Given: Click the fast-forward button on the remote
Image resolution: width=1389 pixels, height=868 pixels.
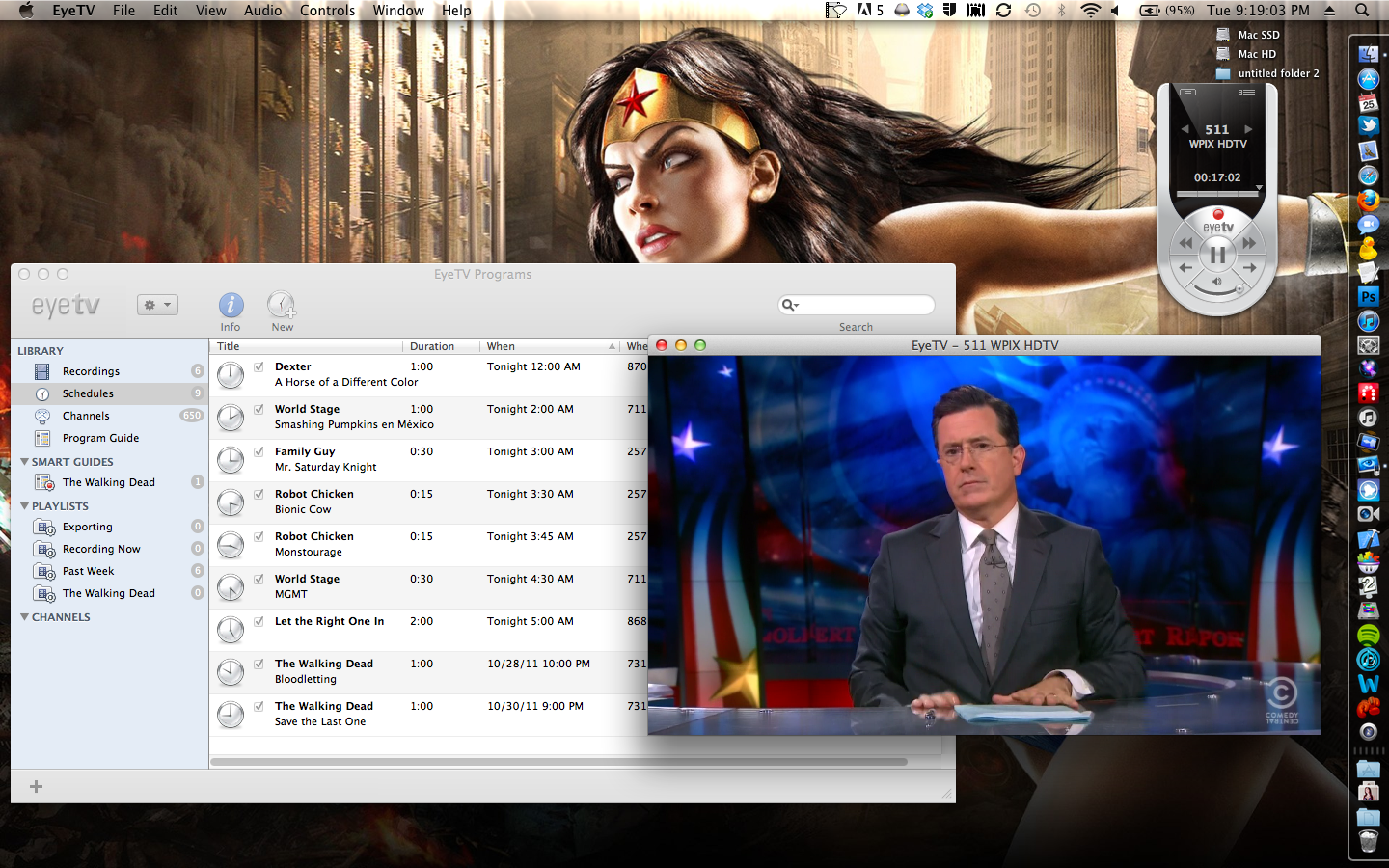Looking at the screenshot, I should (1249, 243).
